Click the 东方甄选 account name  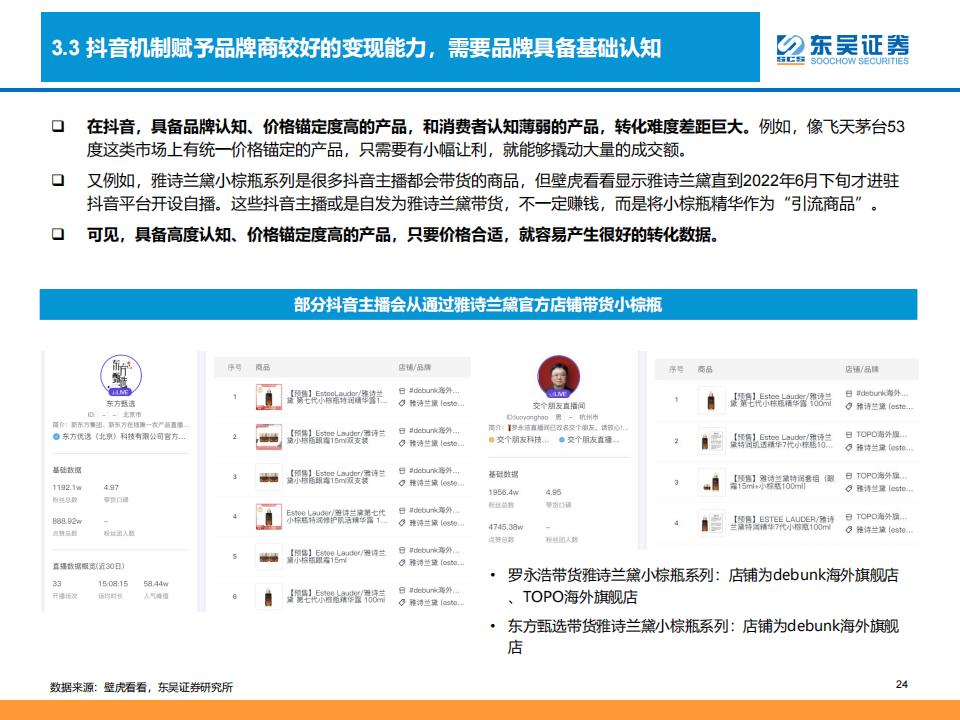coord(121,403)
